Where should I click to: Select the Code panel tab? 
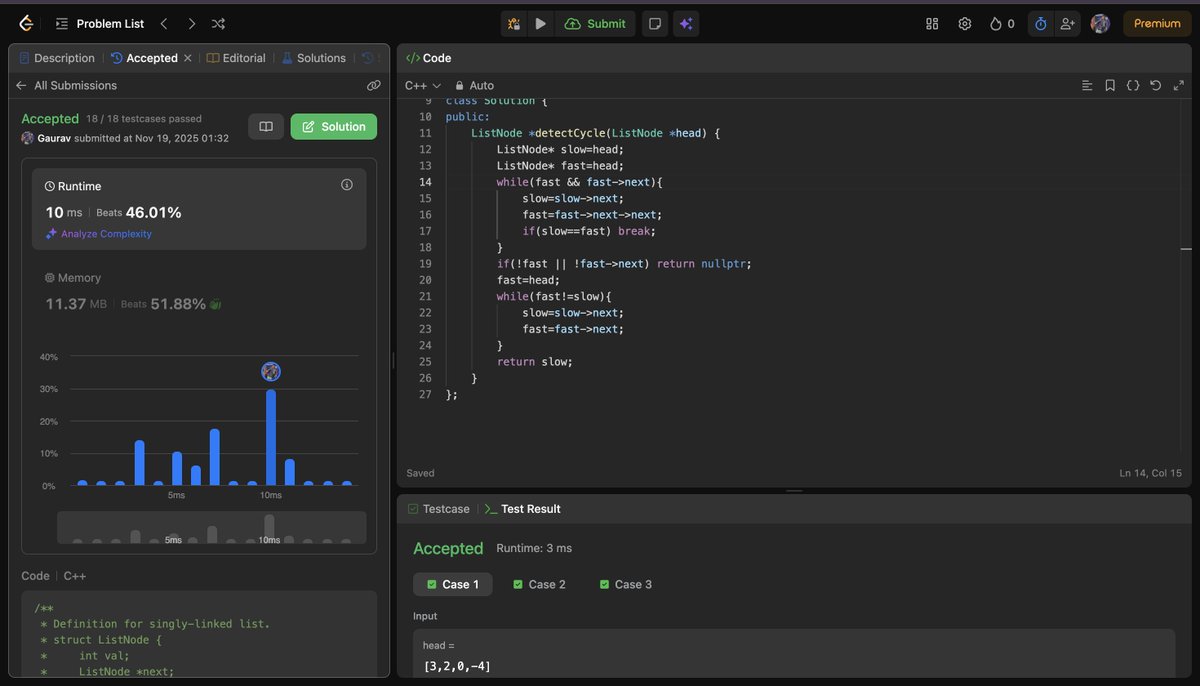point(429,58)
